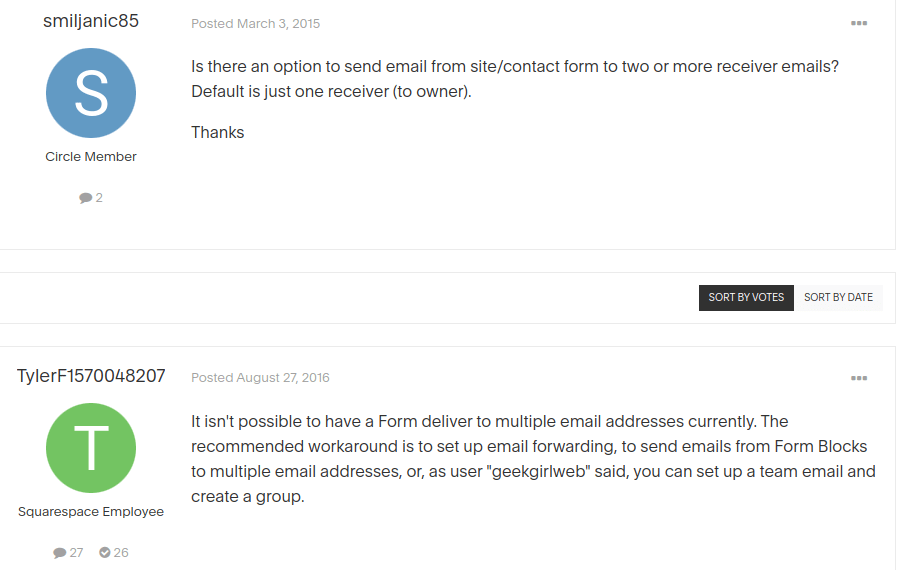Expand the ellipsis menu on TylerF's reply
The height and width of the screenshot is (570, 898).
tap(858, 378)
